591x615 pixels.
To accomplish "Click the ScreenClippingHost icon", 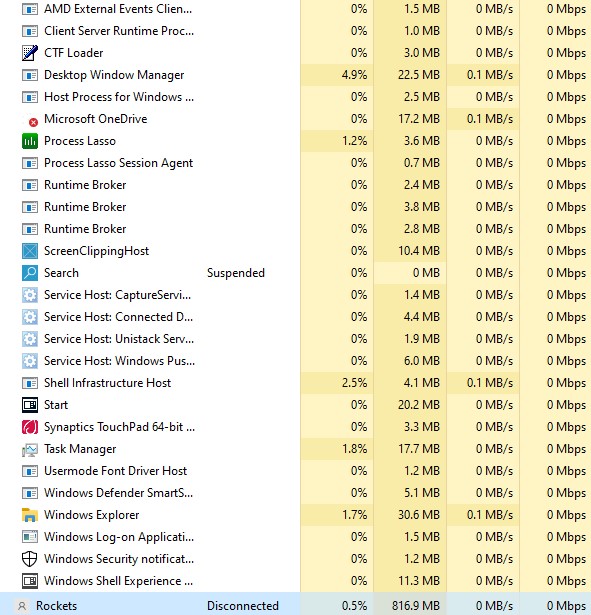I will (x=30, y=251).
